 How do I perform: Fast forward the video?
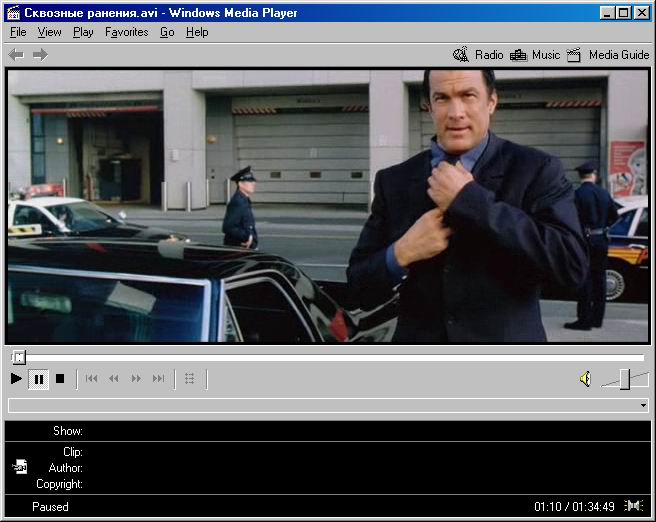136,379
